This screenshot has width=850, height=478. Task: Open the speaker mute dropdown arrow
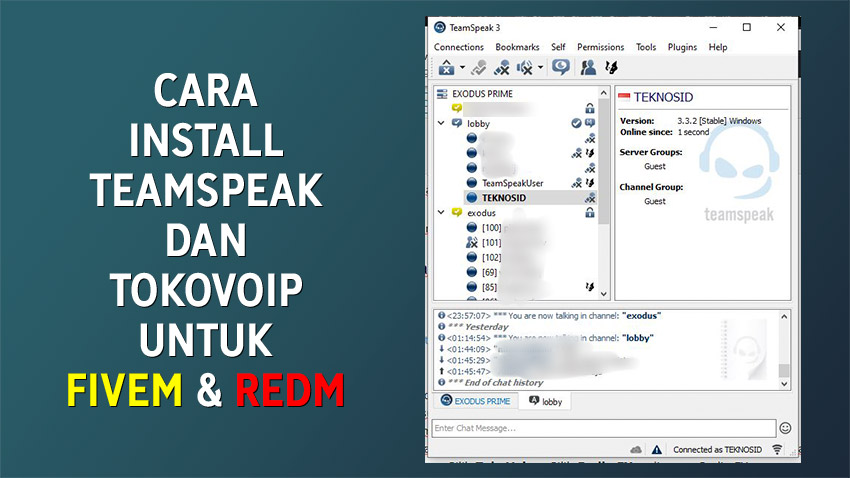(x=540, y=68)
